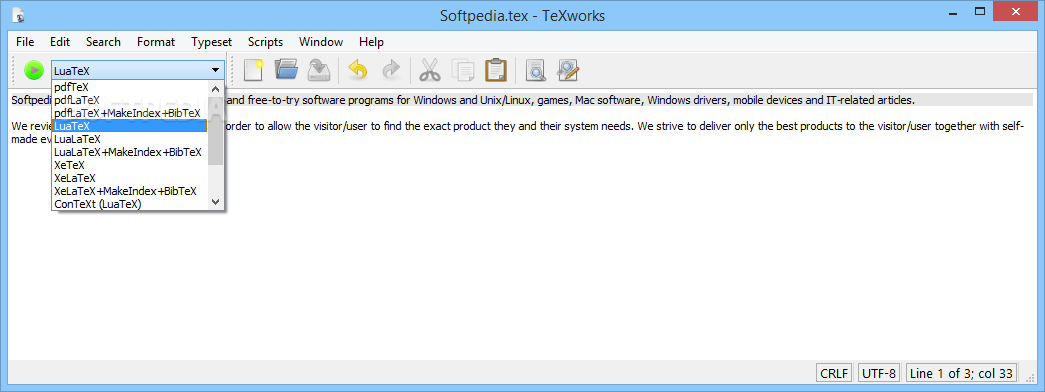Viewport: 1045px width, 392px height.
Task: Click the green Typeset run button
Action: coord(33,70)
